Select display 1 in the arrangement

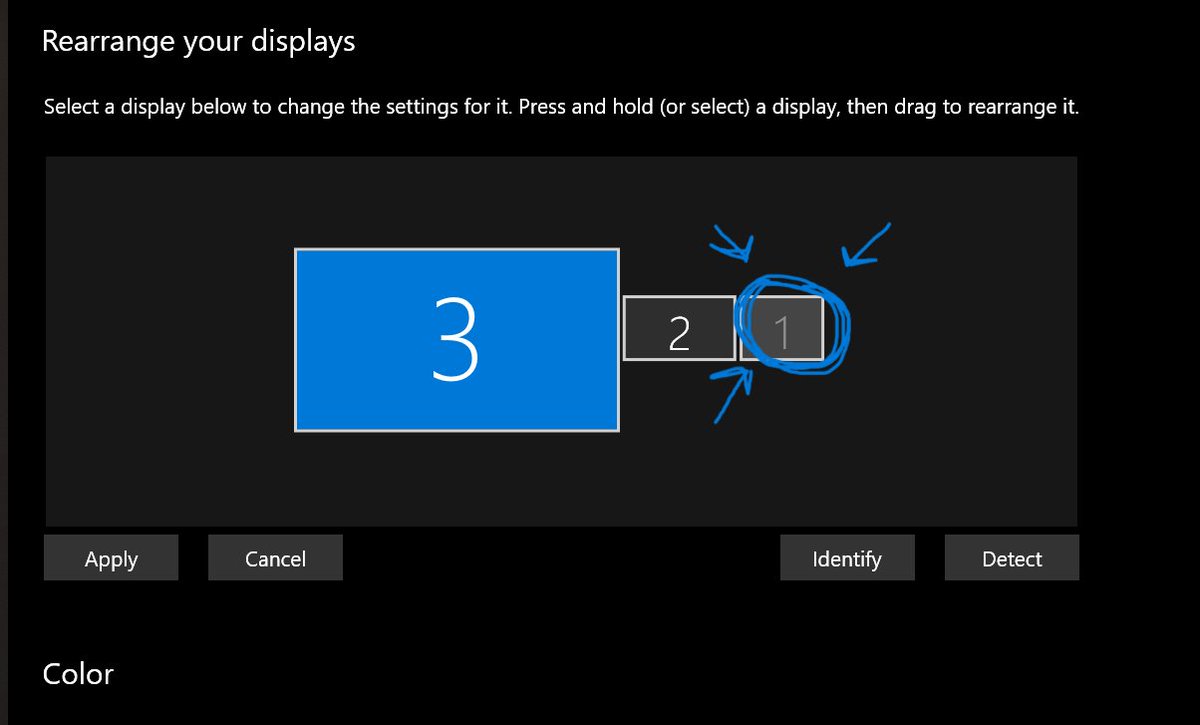pyautogui.click(x=782, y=328)
